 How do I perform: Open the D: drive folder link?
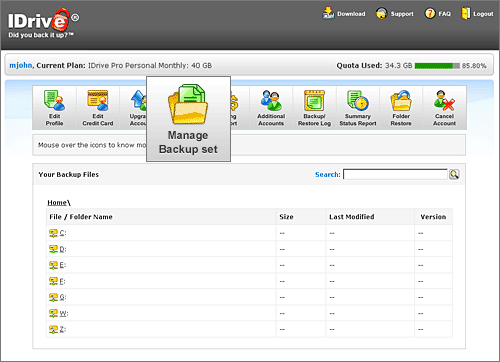click(63, 249)
